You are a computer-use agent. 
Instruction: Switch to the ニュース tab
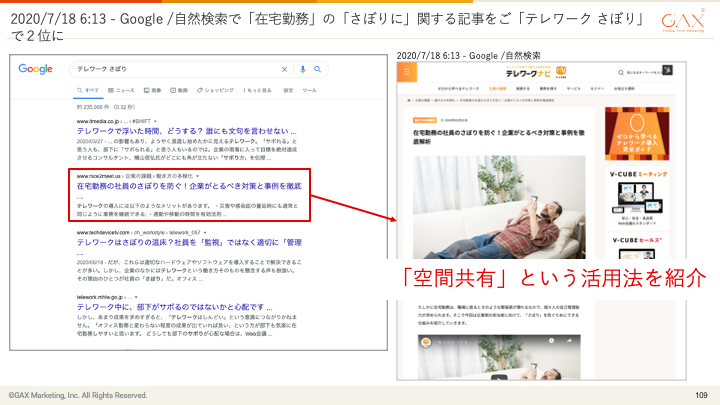(121, 90)
